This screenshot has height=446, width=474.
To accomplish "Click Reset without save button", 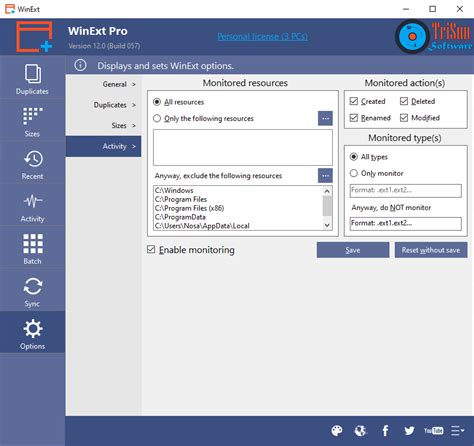I will point(431,250).
